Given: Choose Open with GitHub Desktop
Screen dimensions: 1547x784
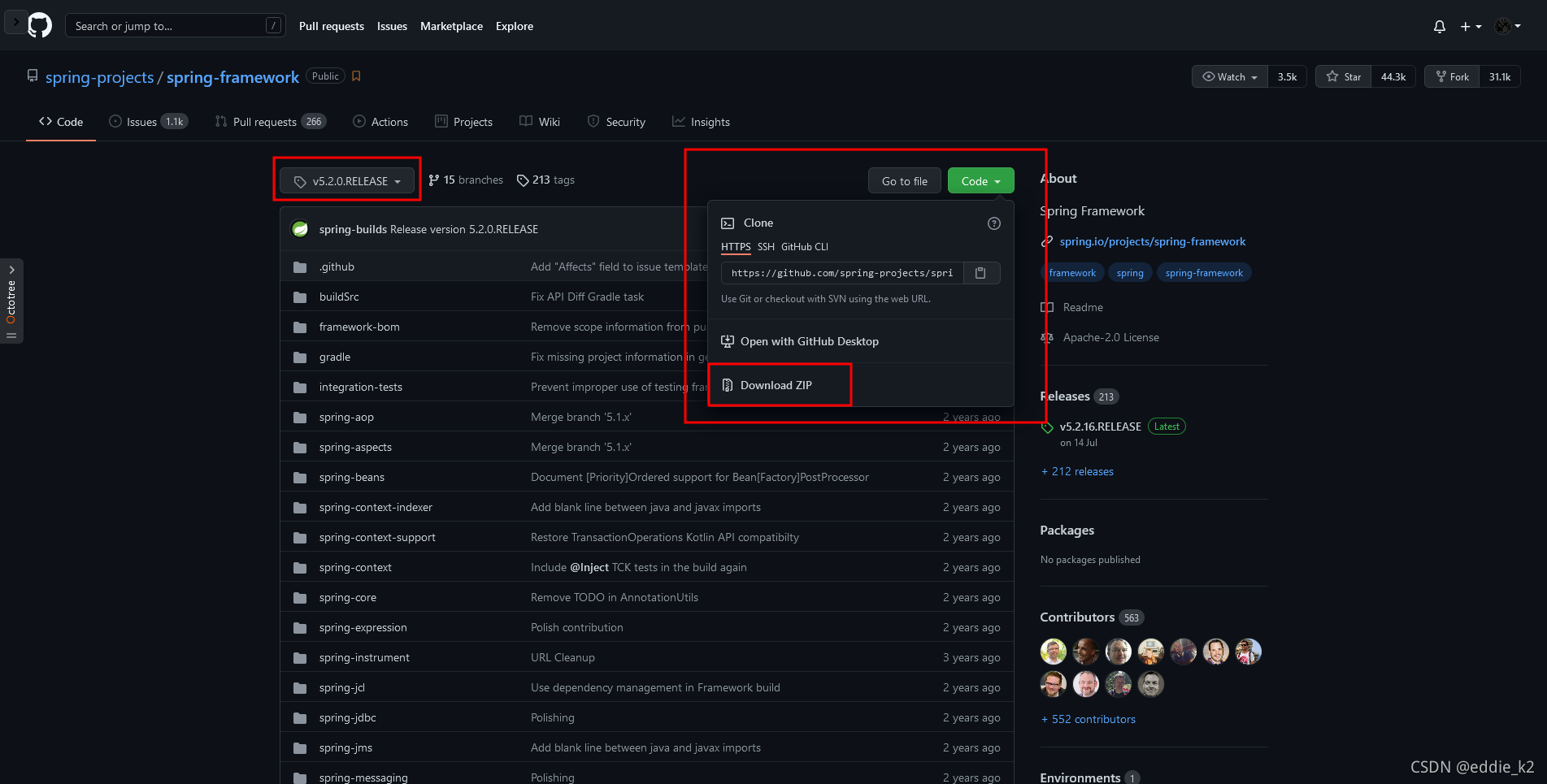Looking at the screenshot, I should point(800,341).
